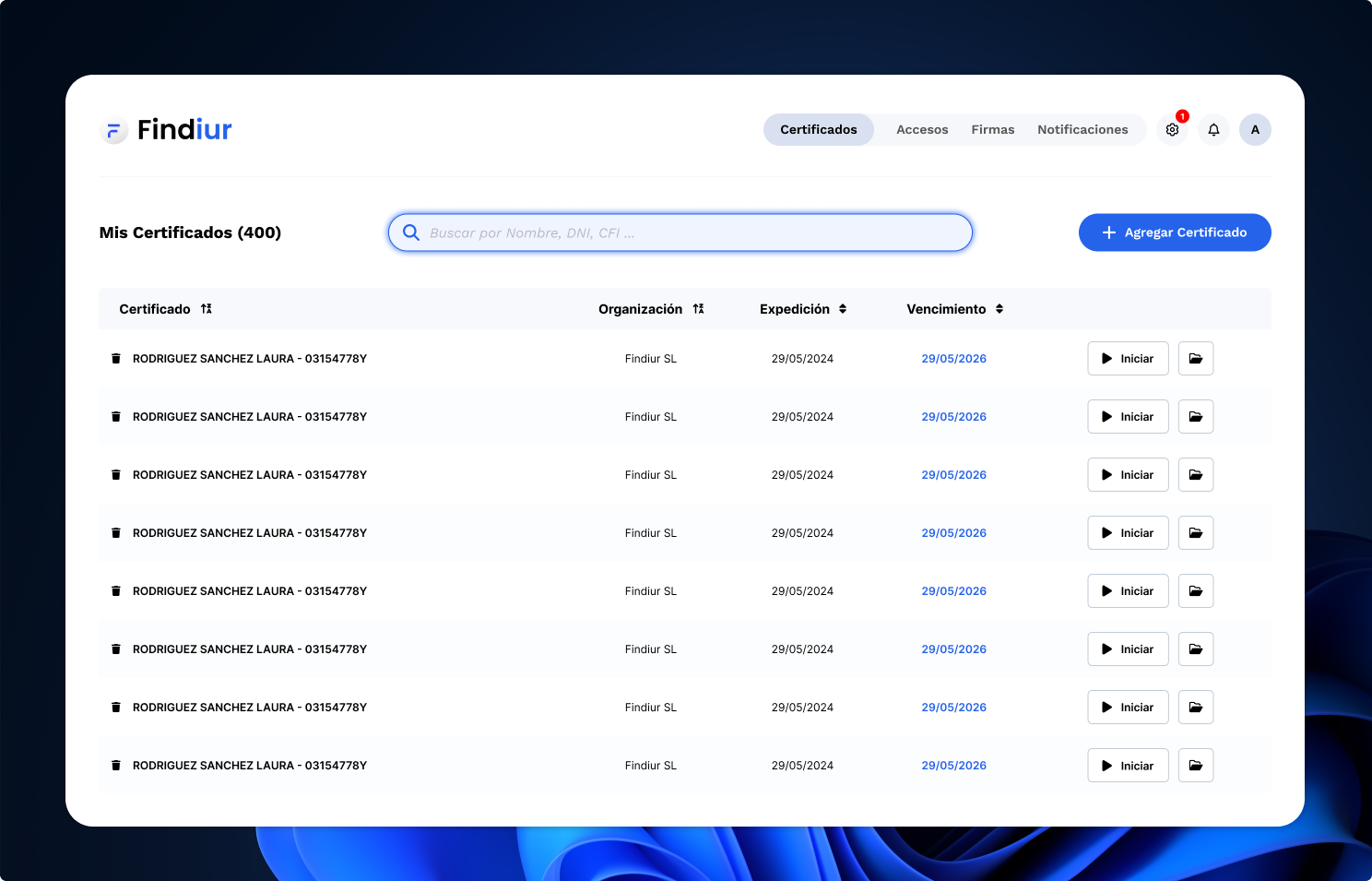Click the Vencimiento column header label
Screen dimensions: 1372x881
pos(946,309)
